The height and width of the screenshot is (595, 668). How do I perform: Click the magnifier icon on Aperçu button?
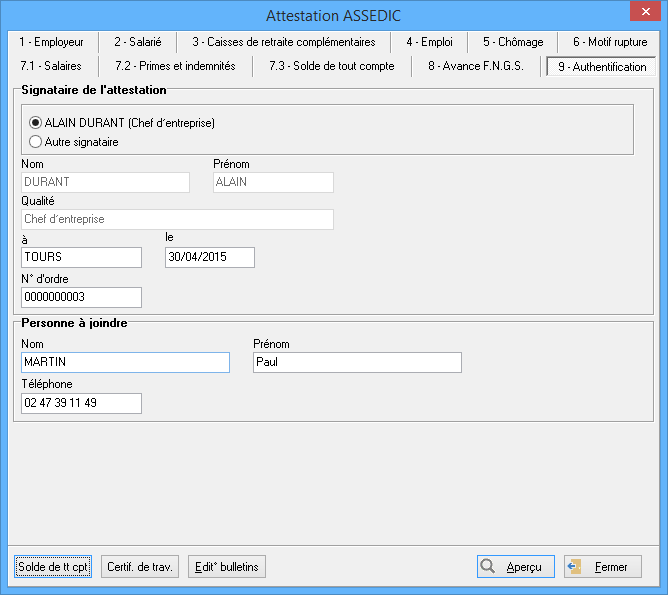click(x=488, y=566)
